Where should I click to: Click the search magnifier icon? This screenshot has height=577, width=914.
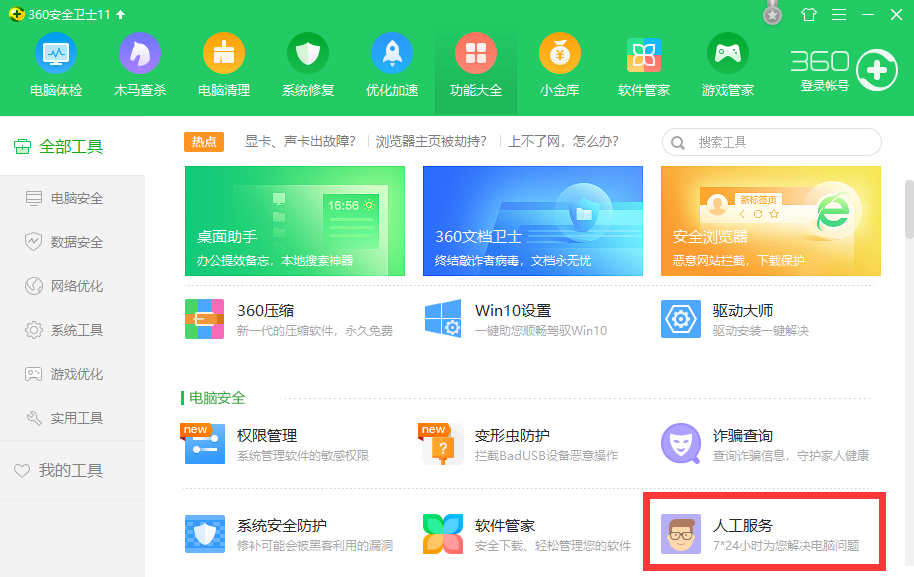677,143
